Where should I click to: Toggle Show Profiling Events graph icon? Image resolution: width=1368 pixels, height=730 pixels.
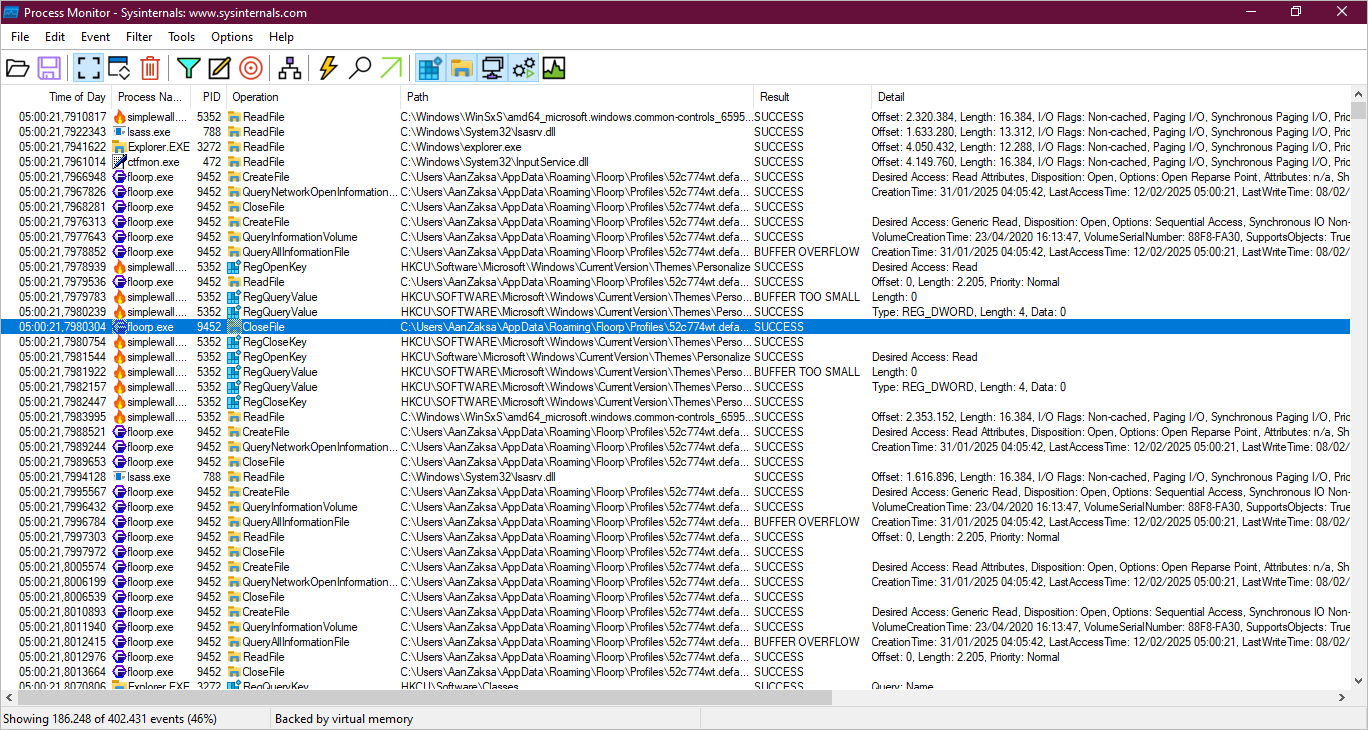point(554,68)
